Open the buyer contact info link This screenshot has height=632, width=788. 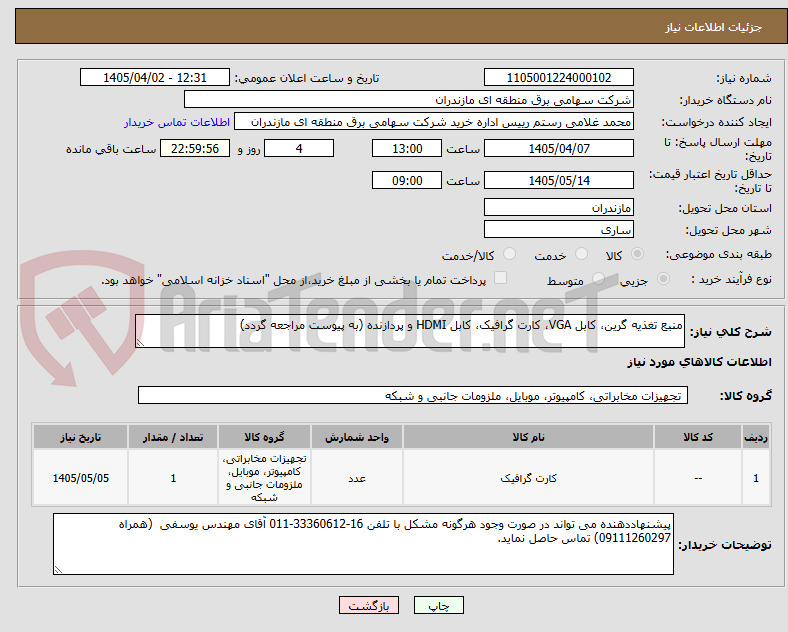click(x=177, y=122)
